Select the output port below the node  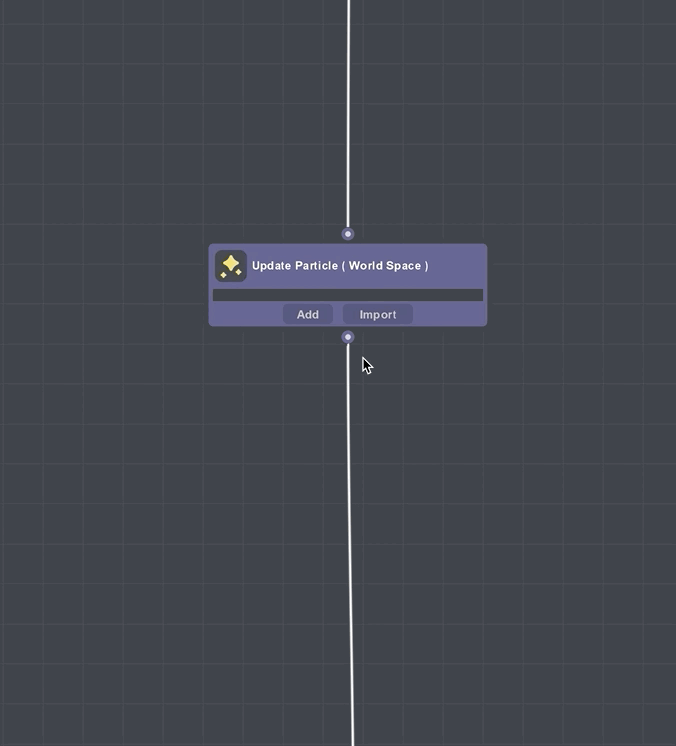348,337
